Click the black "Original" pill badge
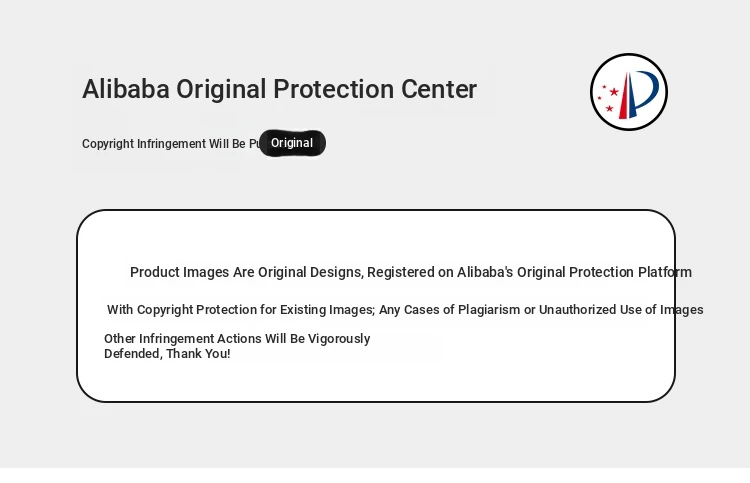Viewport: 750px width, 483px height. click(x=292, y=143)
